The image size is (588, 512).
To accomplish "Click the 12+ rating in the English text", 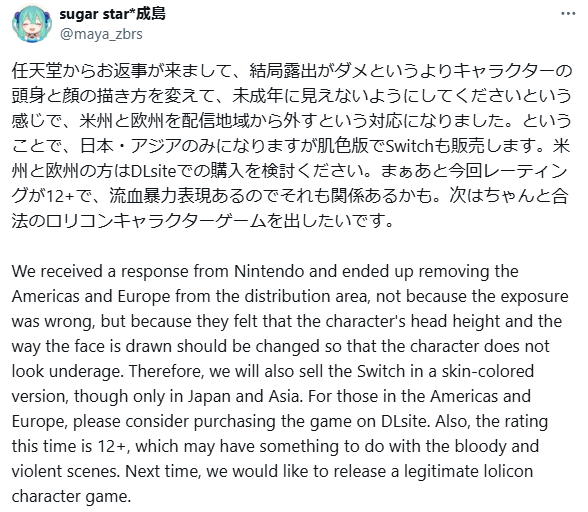I will pyautogui.click(x=112, y=446).
